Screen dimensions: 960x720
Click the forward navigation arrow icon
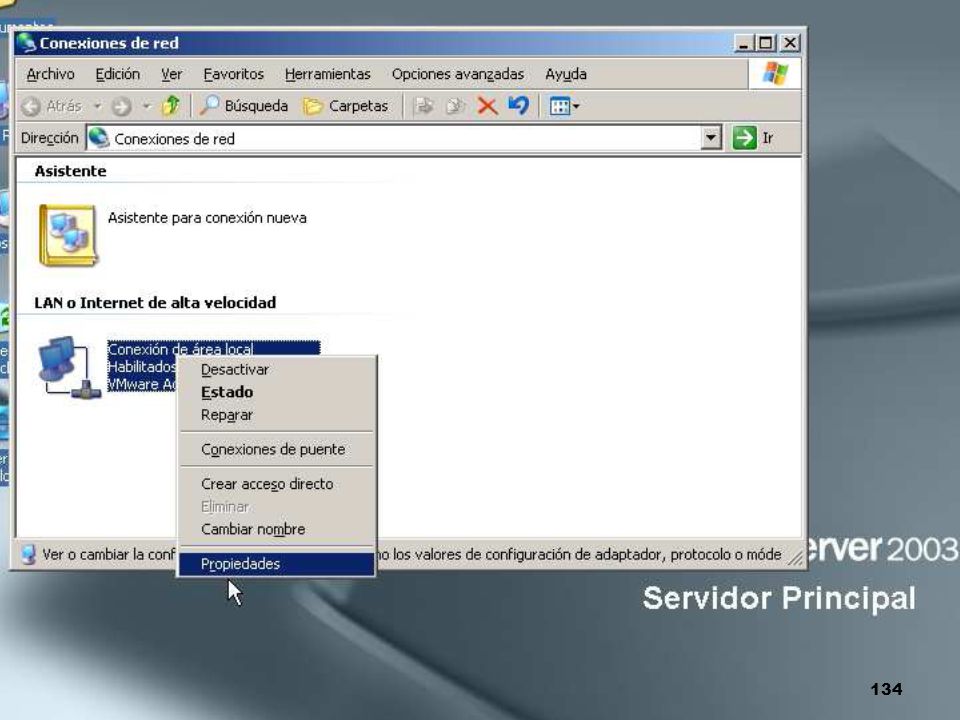(121, 107)
